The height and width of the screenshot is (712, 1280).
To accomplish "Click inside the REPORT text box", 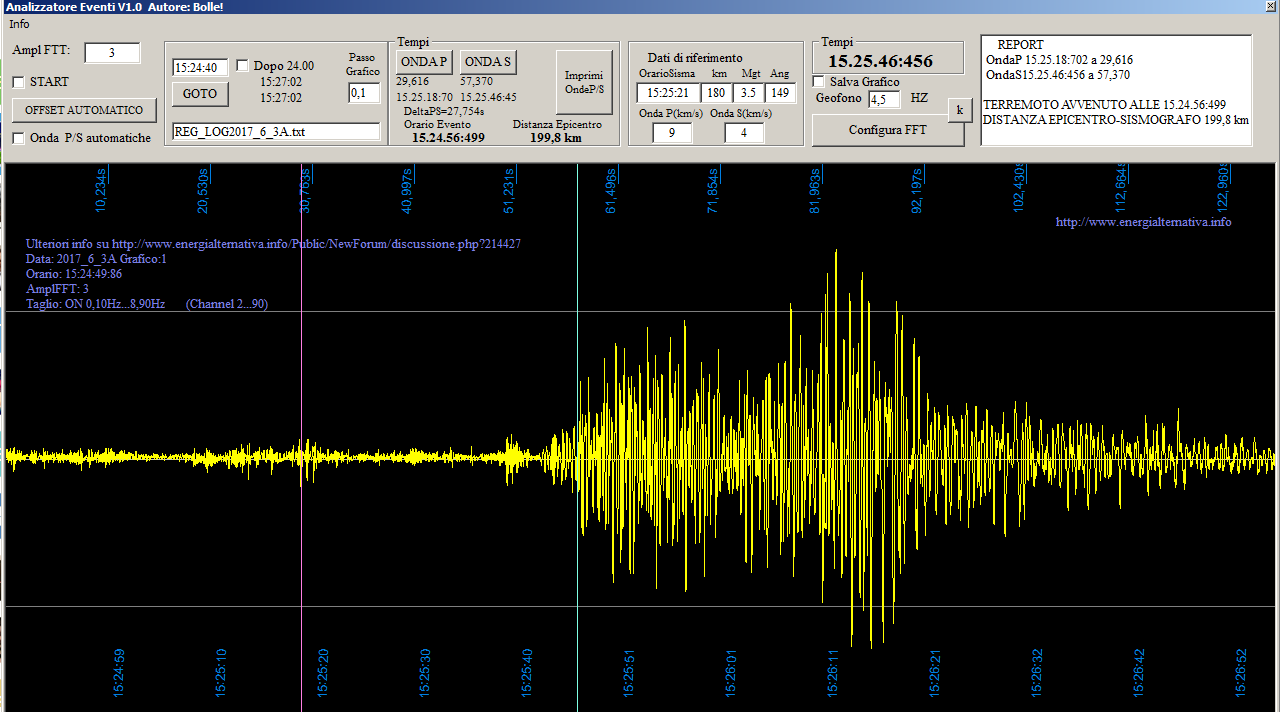I will point(1116,90).
